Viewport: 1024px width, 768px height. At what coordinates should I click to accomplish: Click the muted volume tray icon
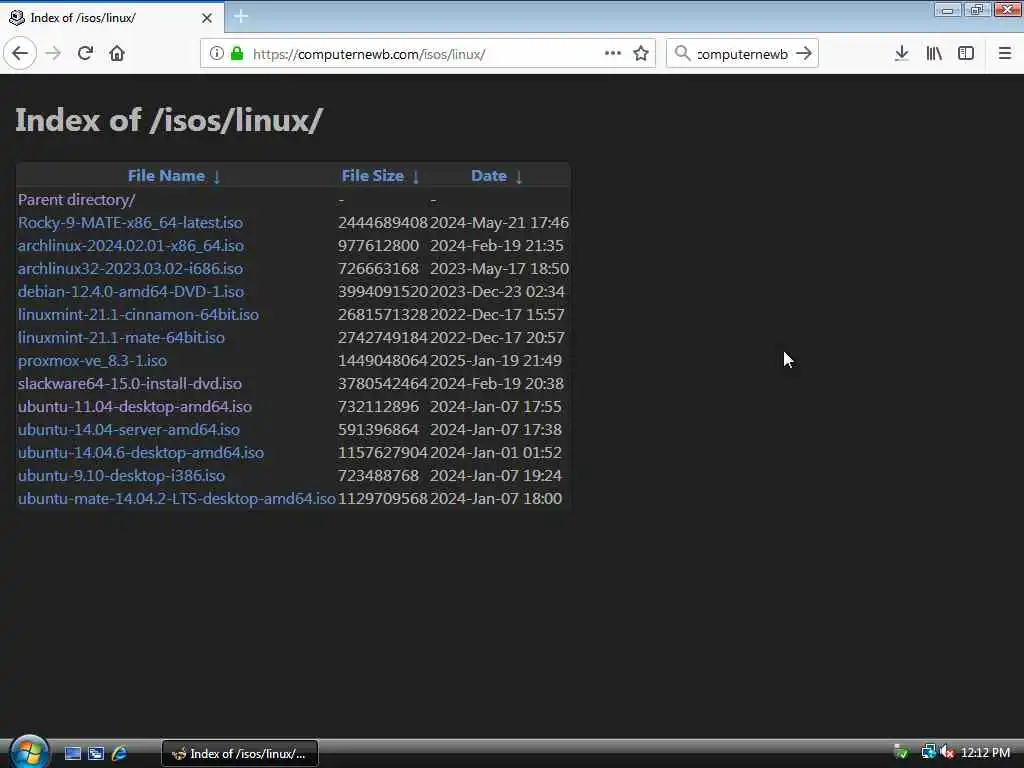[948, 753]
